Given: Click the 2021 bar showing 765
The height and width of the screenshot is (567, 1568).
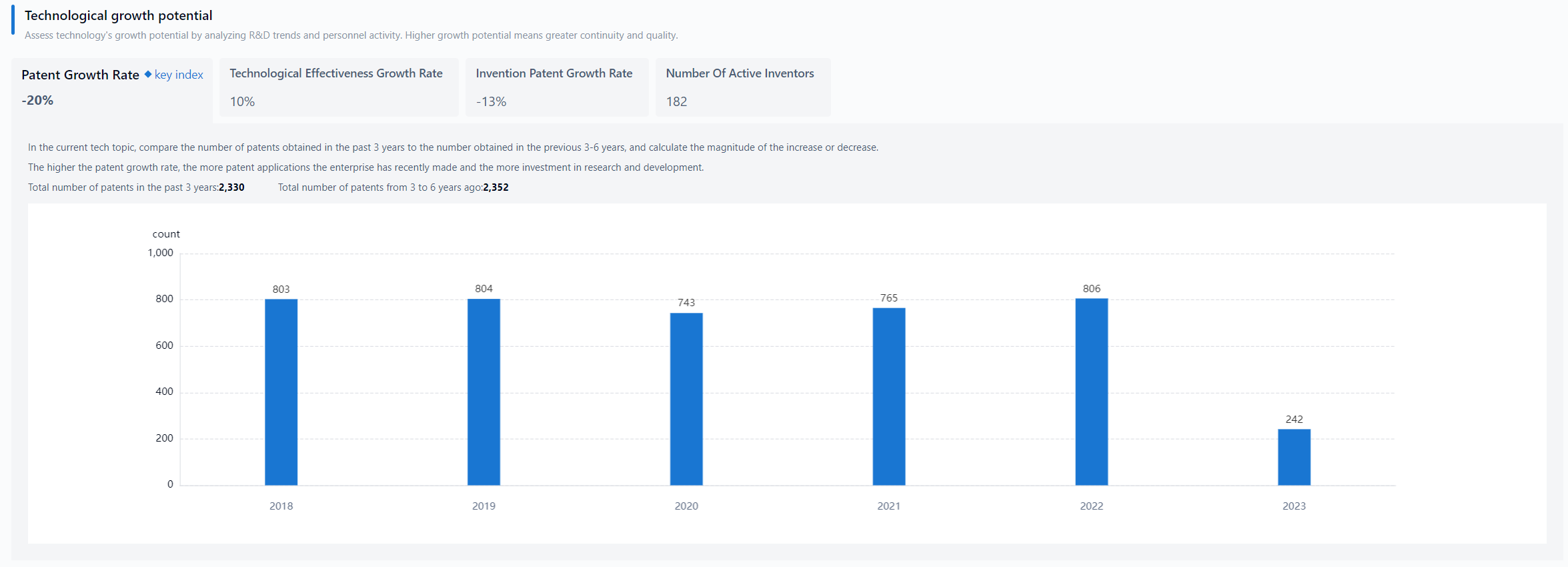Looking at the screenshot, I should pos(888,396).
